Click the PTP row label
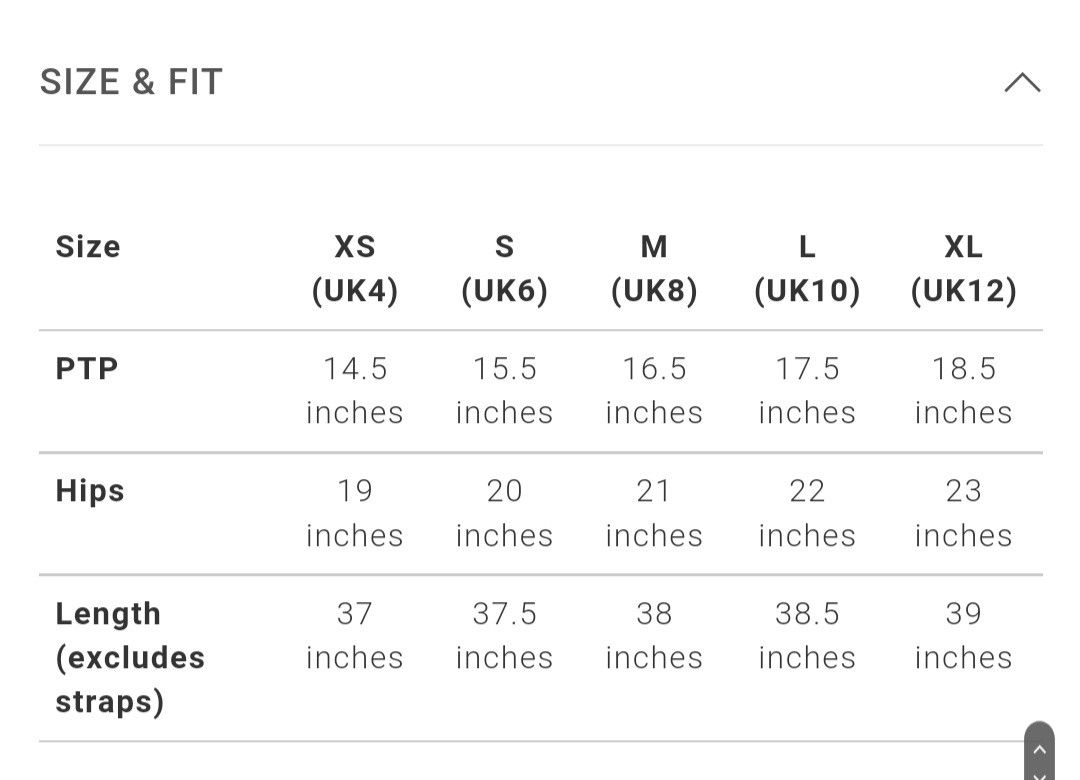Viewport: 1080px width, 780px height. [87, 369]
